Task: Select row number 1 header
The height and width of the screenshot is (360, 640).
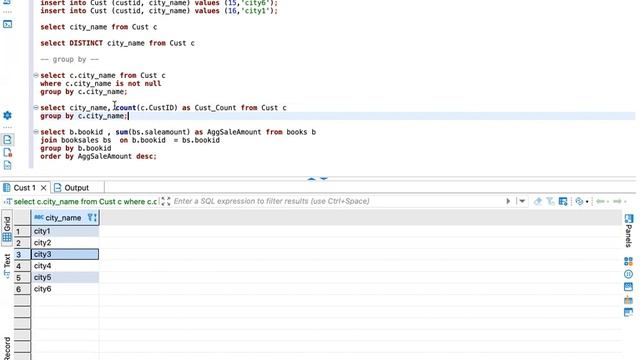Action: tap(22, 231)
